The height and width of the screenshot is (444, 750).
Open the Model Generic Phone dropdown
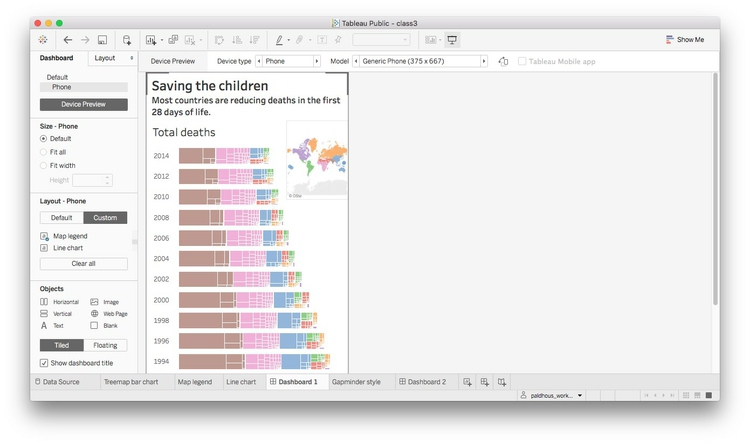point(420,61)
